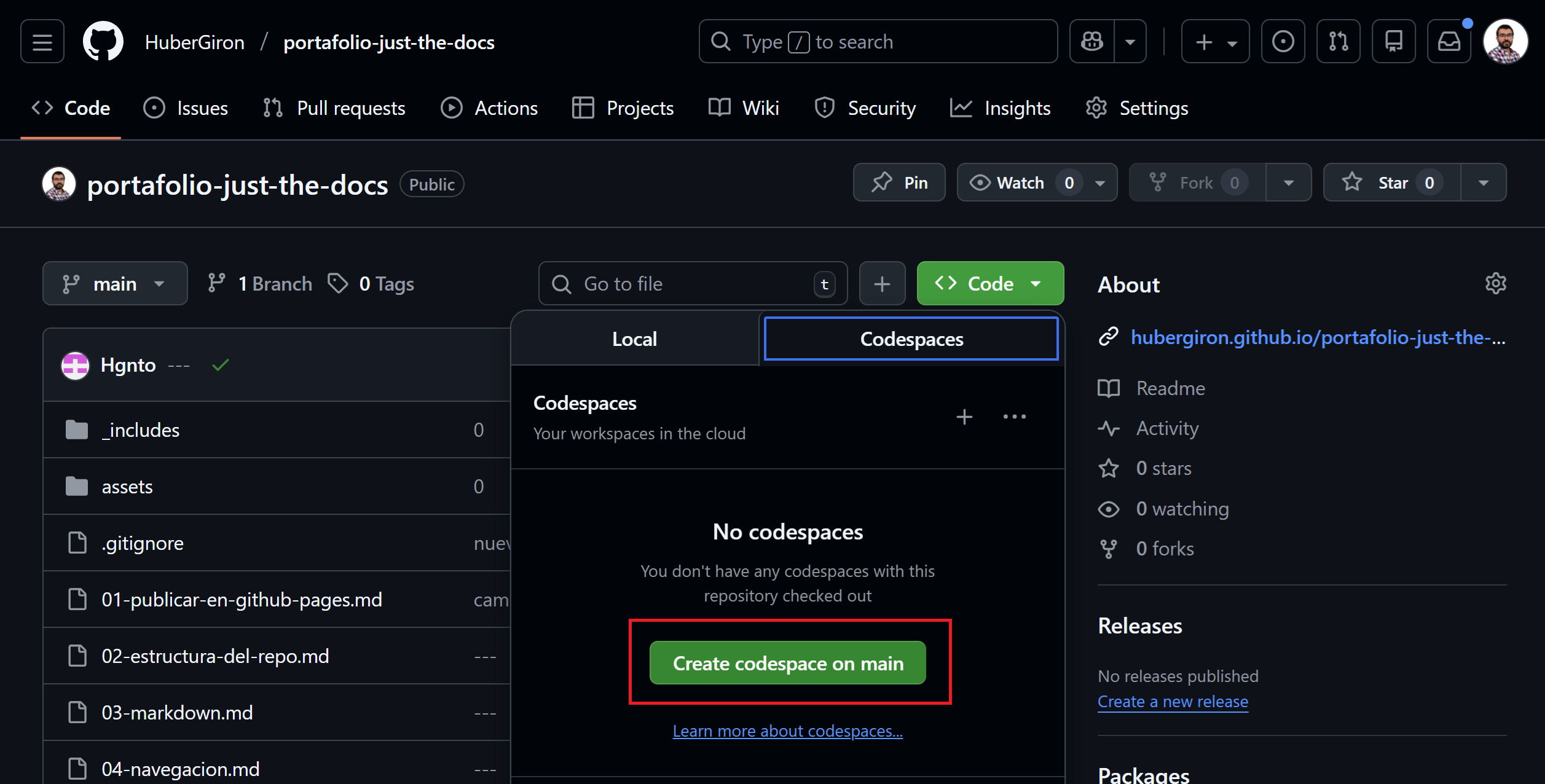Toggle Watch for this repository
The width and height of the screenshot is (1545, 784).
click(1020, 183)
